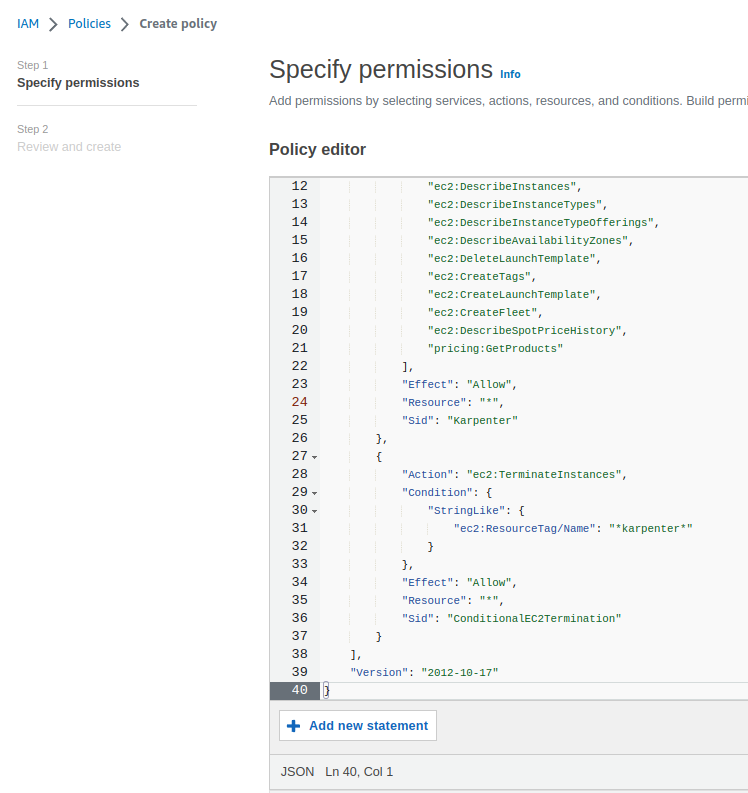Place cursor on the Version line
Screen dimensions: 748x793
pos(424,672)
